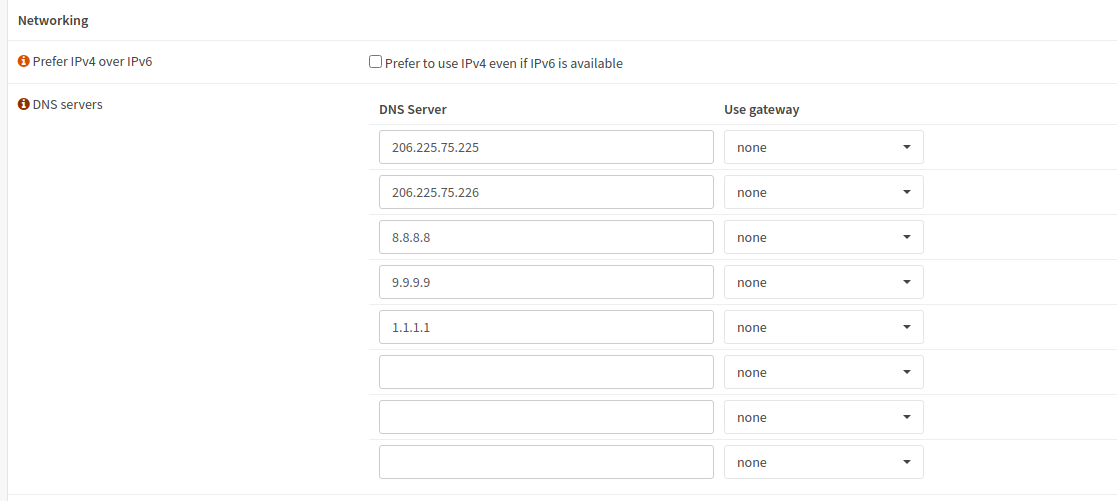This screenshot has width=1117, height=501.
Task: Click the first empty DNS server field
Action: pyautogui.click(x=546, y=372)
